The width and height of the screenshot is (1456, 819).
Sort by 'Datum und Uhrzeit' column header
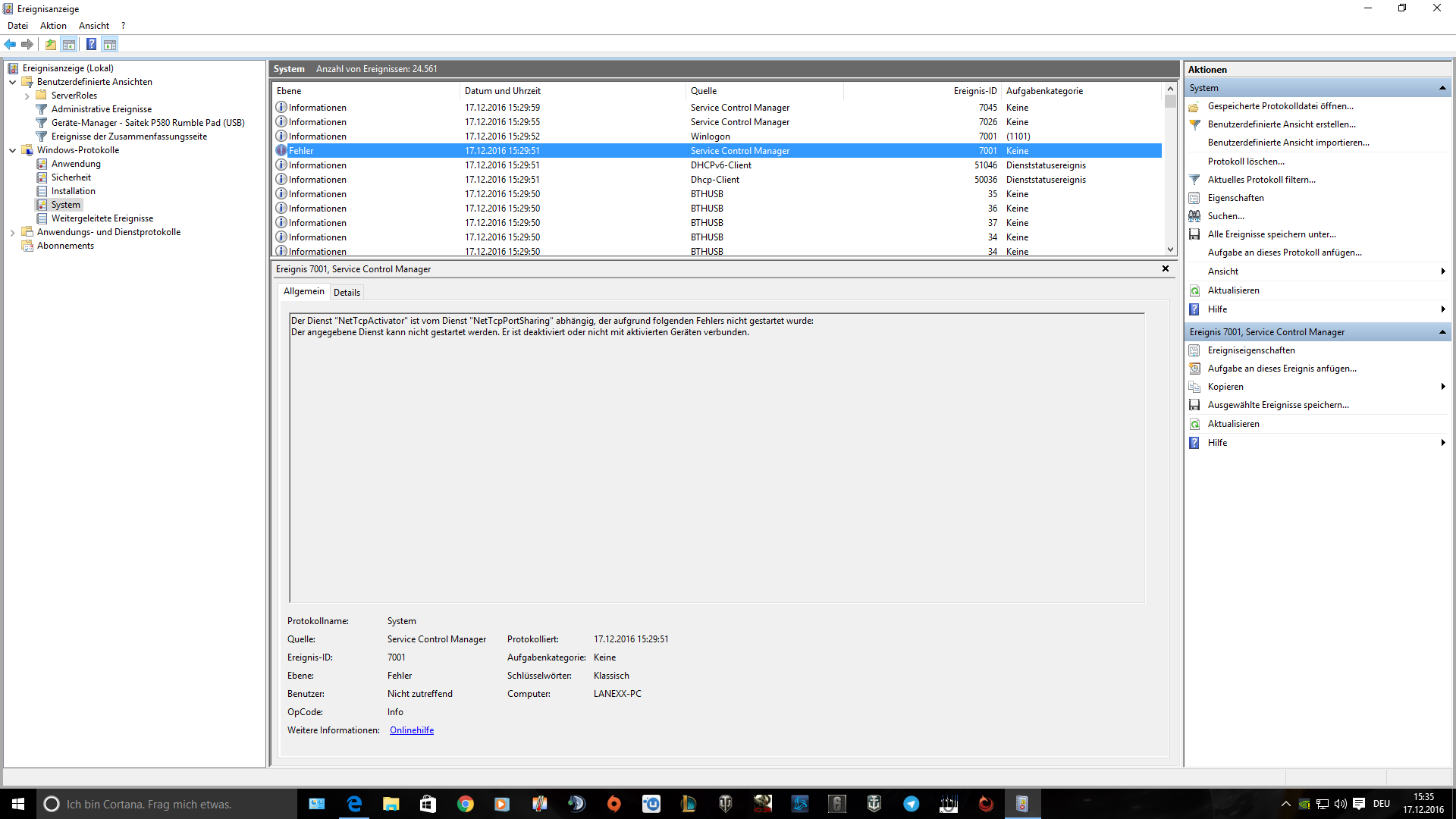(502, 91)
